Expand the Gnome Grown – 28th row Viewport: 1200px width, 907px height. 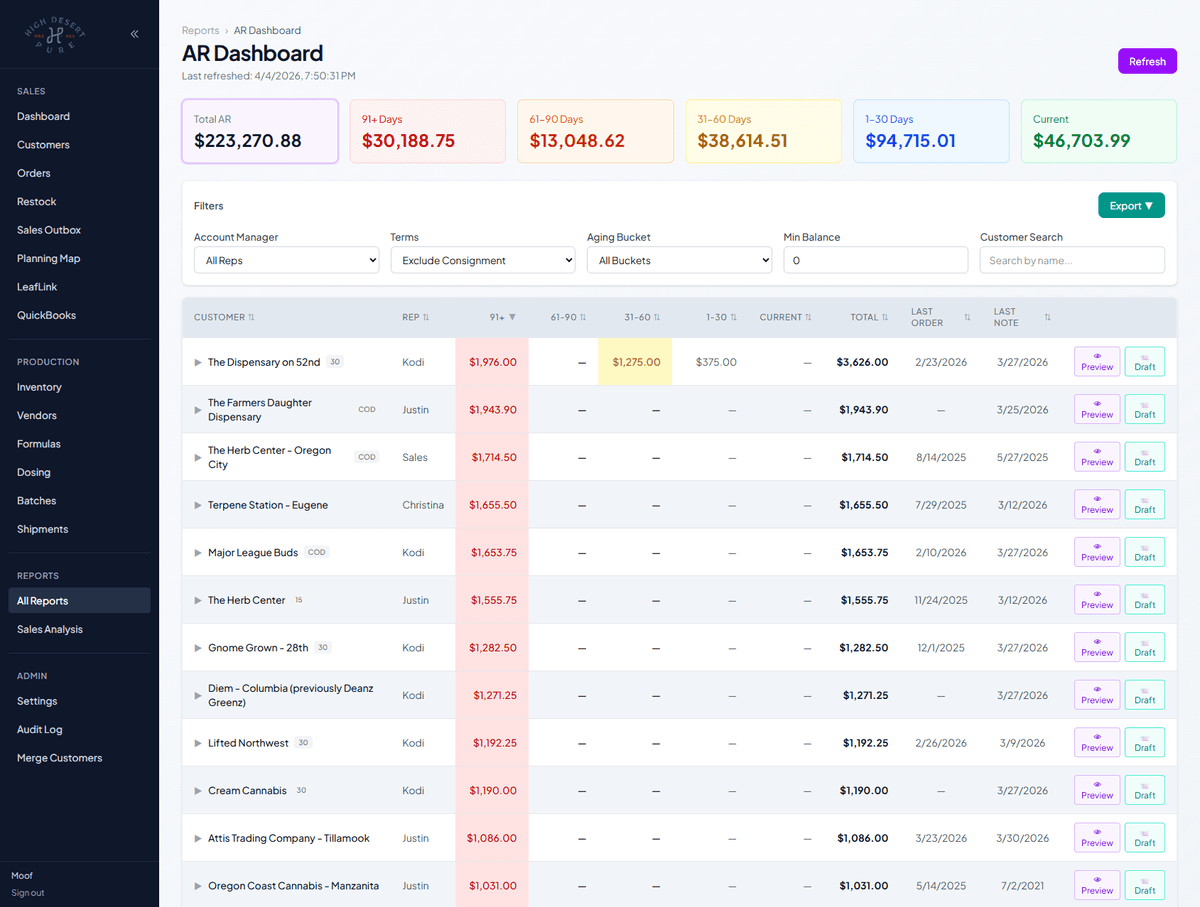[197, 647]
